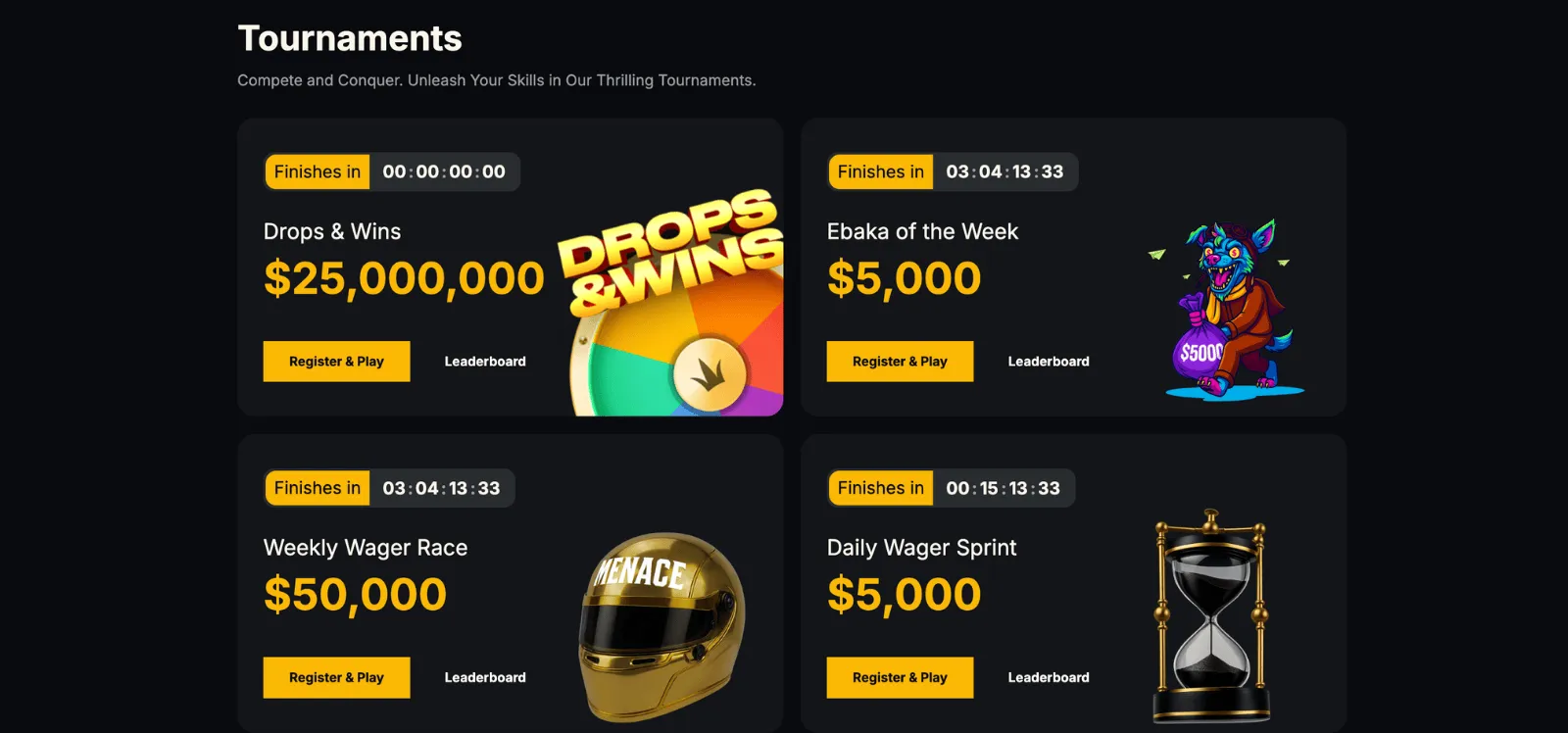Click the Weekly Wager Race title
The width and height of the screenshot is (1568, 733).
[x=366, y=548]
